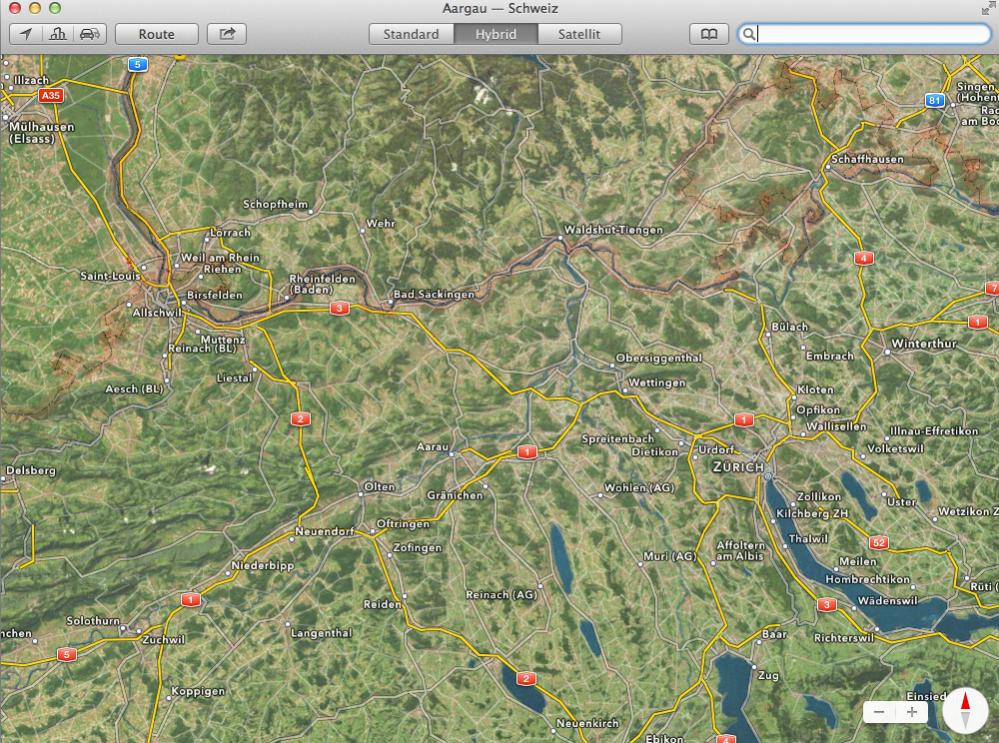Click the Mülhausen (Elsass) label
This screenshot has width=999, height=743.
click(41, 133)
